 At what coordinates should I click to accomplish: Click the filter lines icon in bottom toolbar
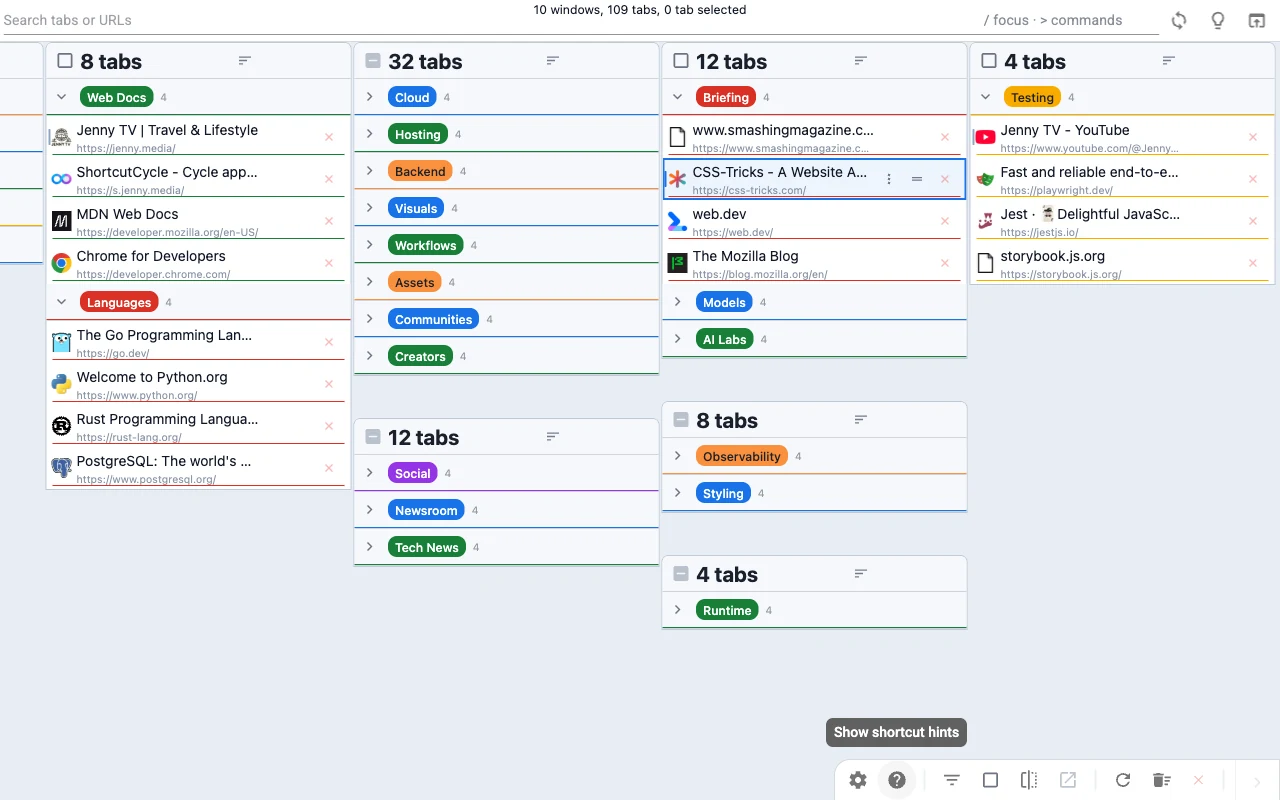951,780
